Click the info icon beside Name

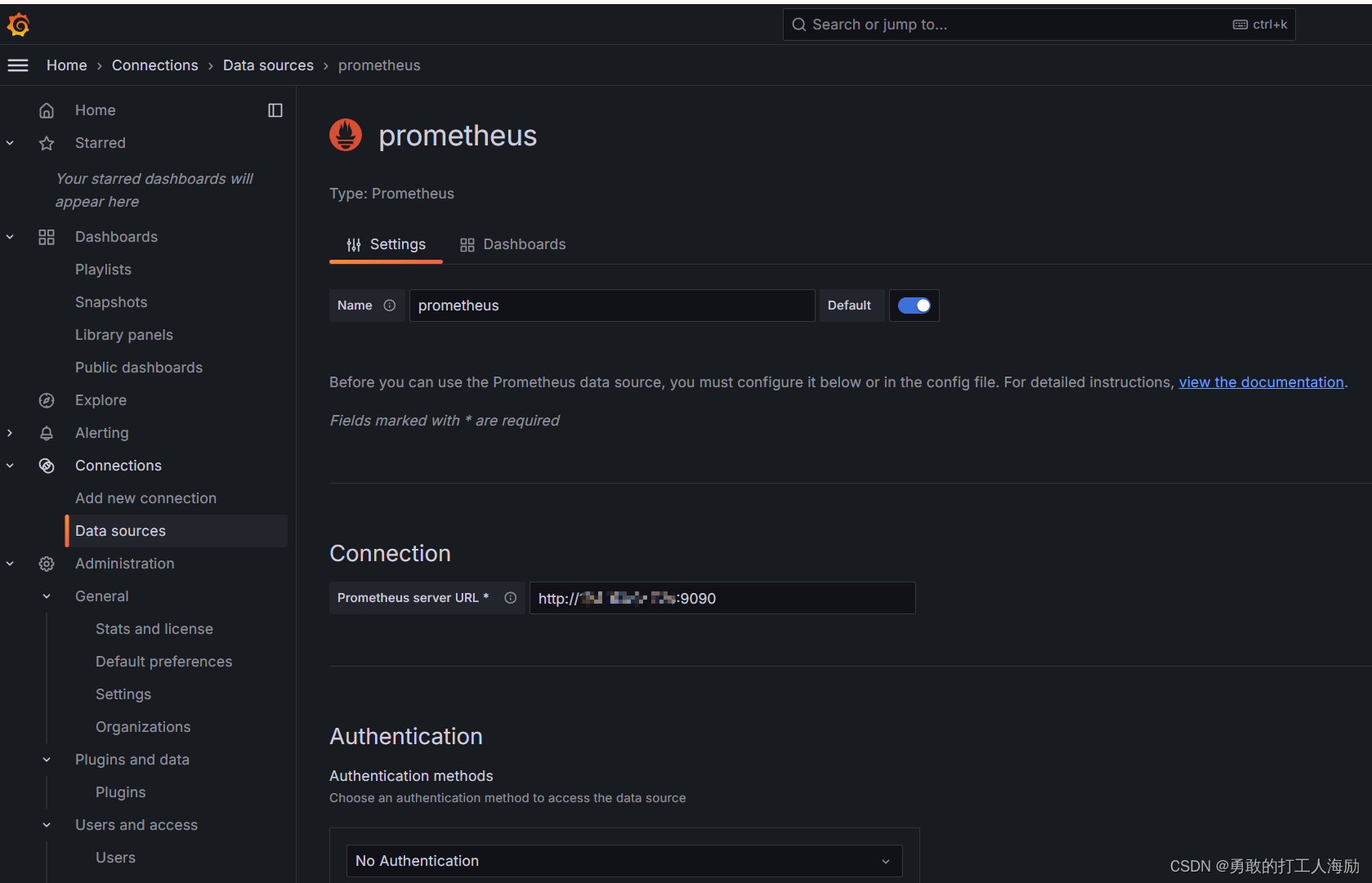[x=390, y=305]
